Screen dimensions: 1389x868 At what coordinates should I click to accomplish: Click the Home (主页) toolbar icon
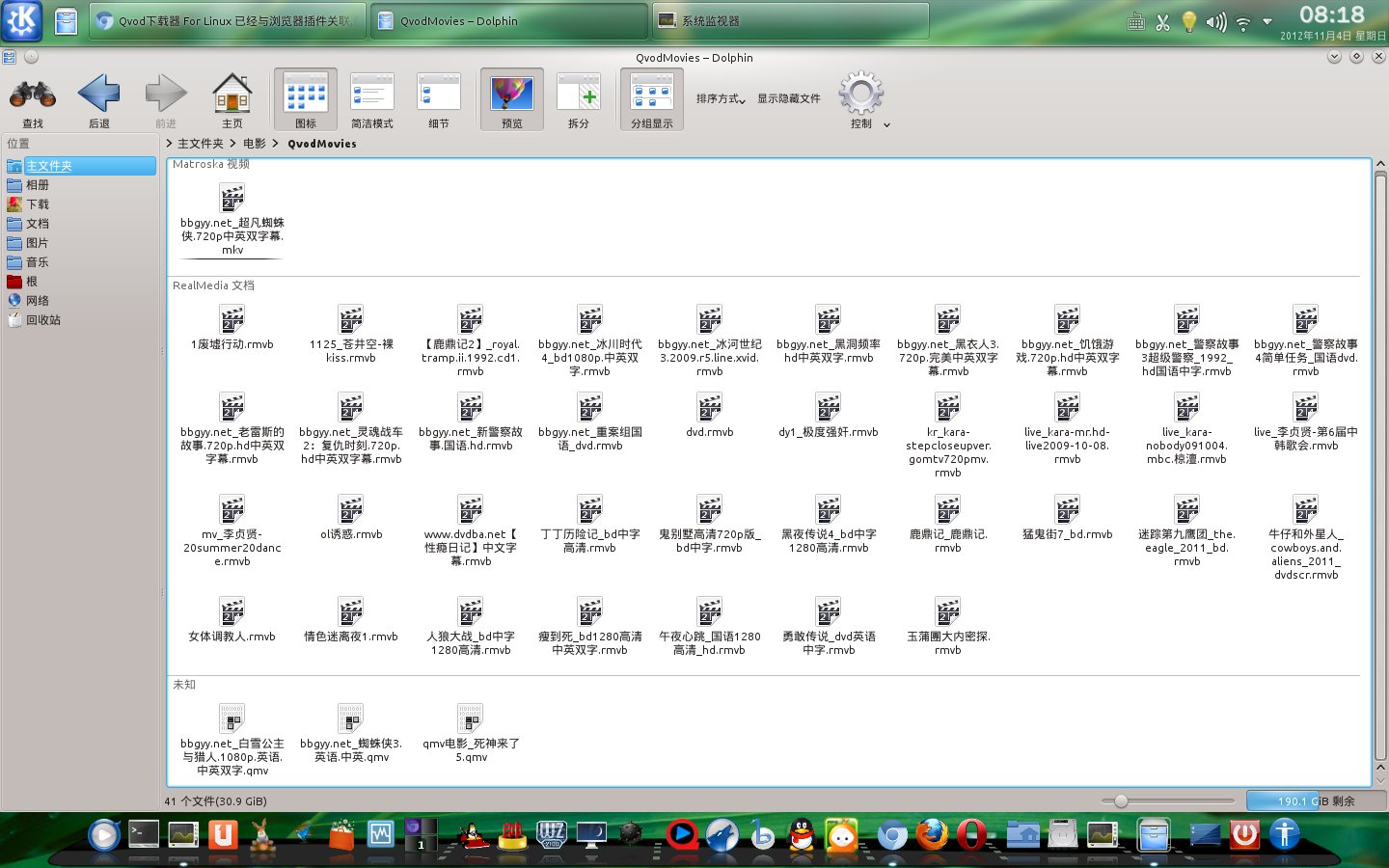pos(232,100)
